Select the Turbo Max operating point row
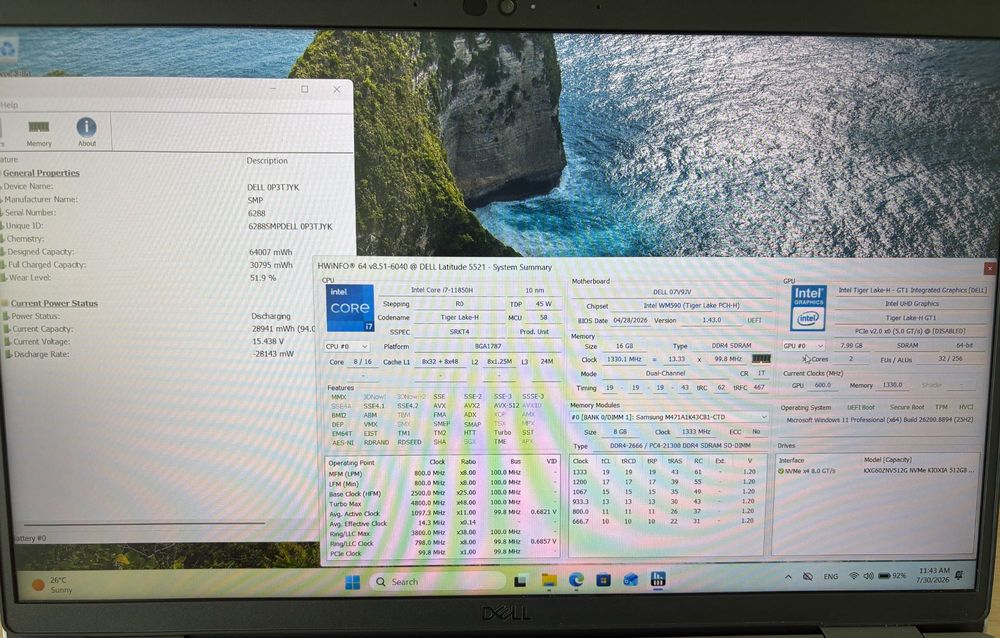Screen dimensions: 1000x638 [x=443, y=503]
